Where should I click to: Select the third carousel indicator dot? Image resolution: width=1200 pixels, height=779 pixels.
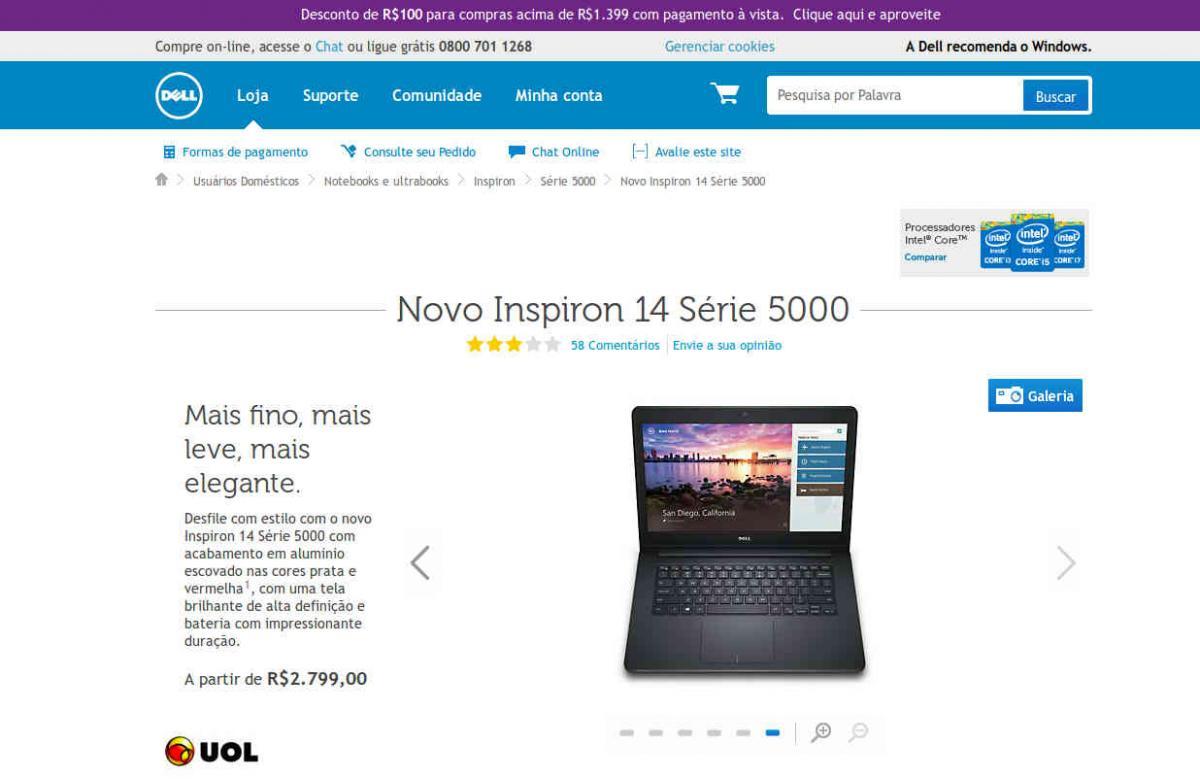[685, 733]
